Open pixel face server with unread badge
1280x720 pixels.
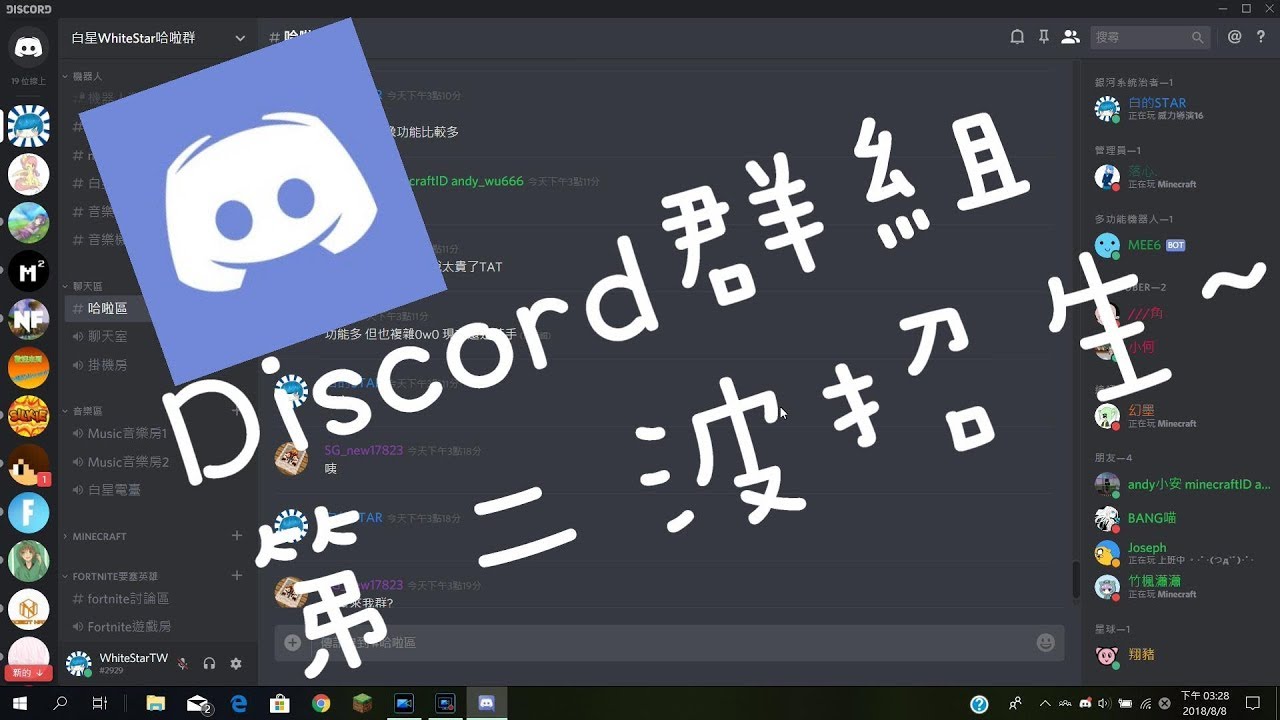[28, 465]
